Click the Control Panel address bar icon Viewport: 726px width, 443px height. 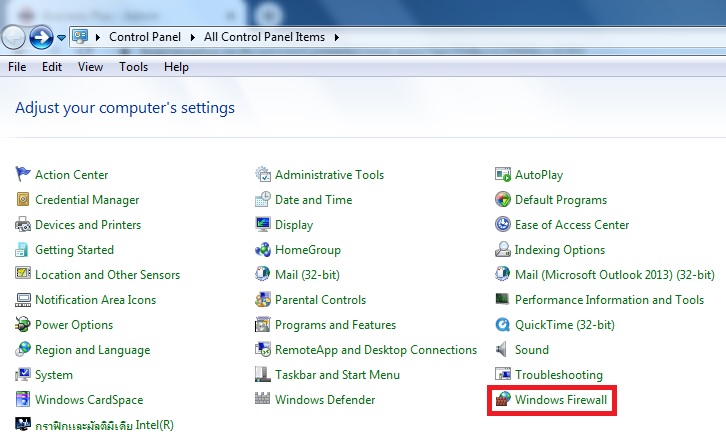[80, 37]
